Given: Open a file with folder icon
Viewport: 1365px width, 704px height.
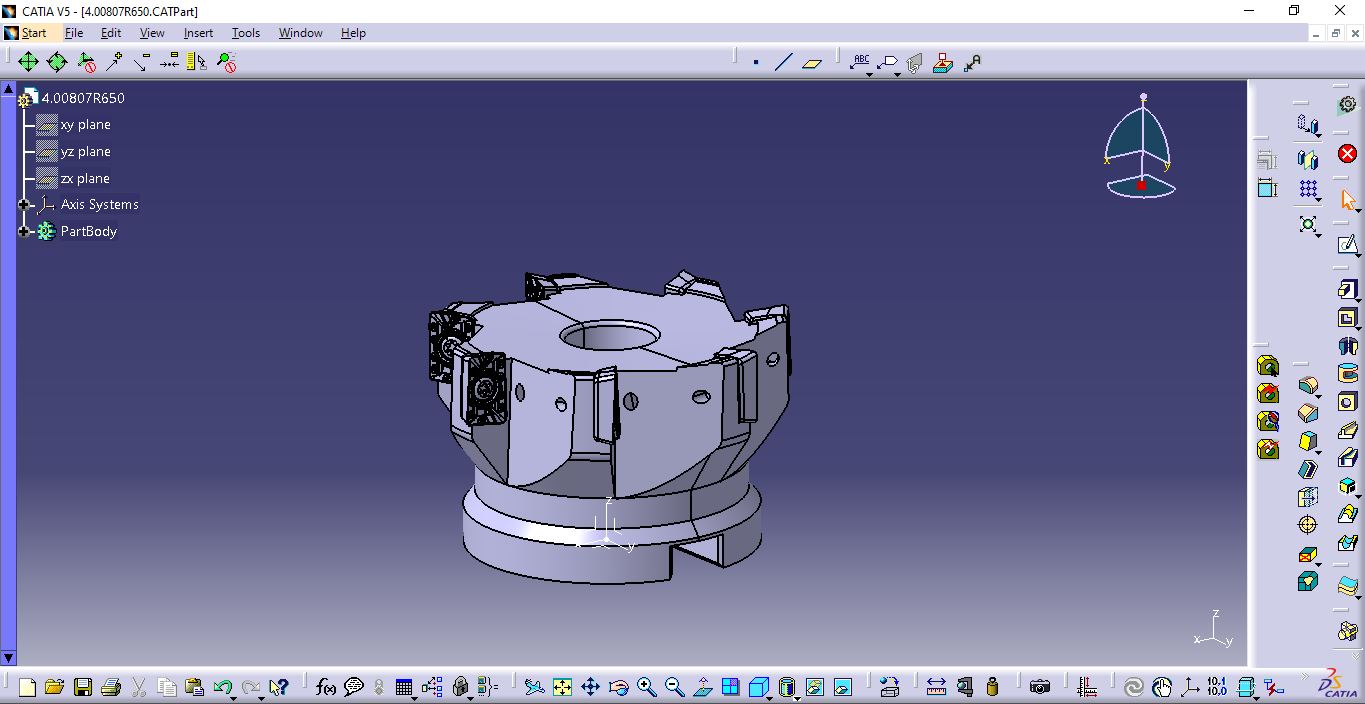Looking at the screenshot, I should click(x=54, y=687).
